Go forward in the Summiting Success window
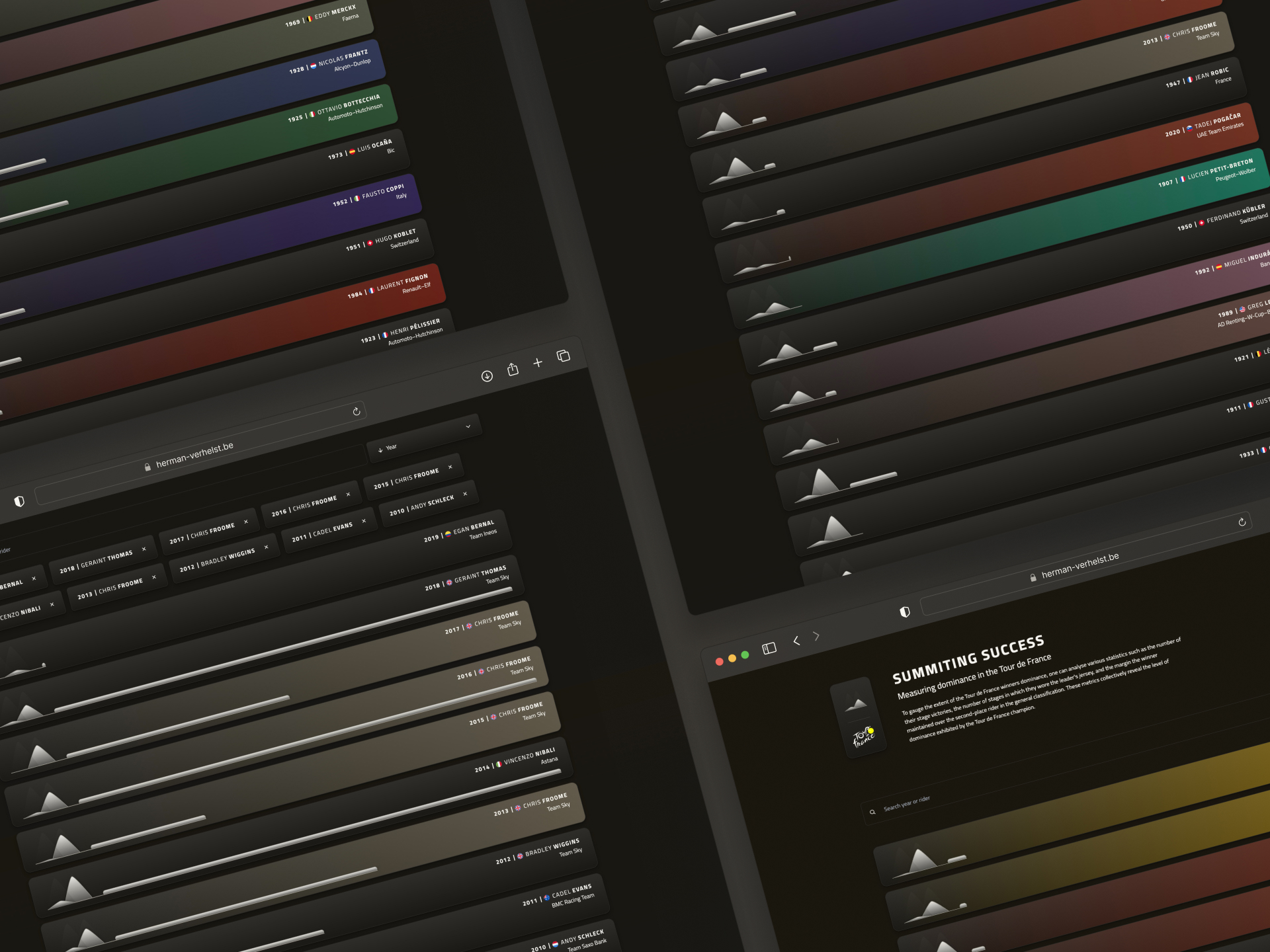The height and width of the screenshot is (952, 1270). pos(816,636)
